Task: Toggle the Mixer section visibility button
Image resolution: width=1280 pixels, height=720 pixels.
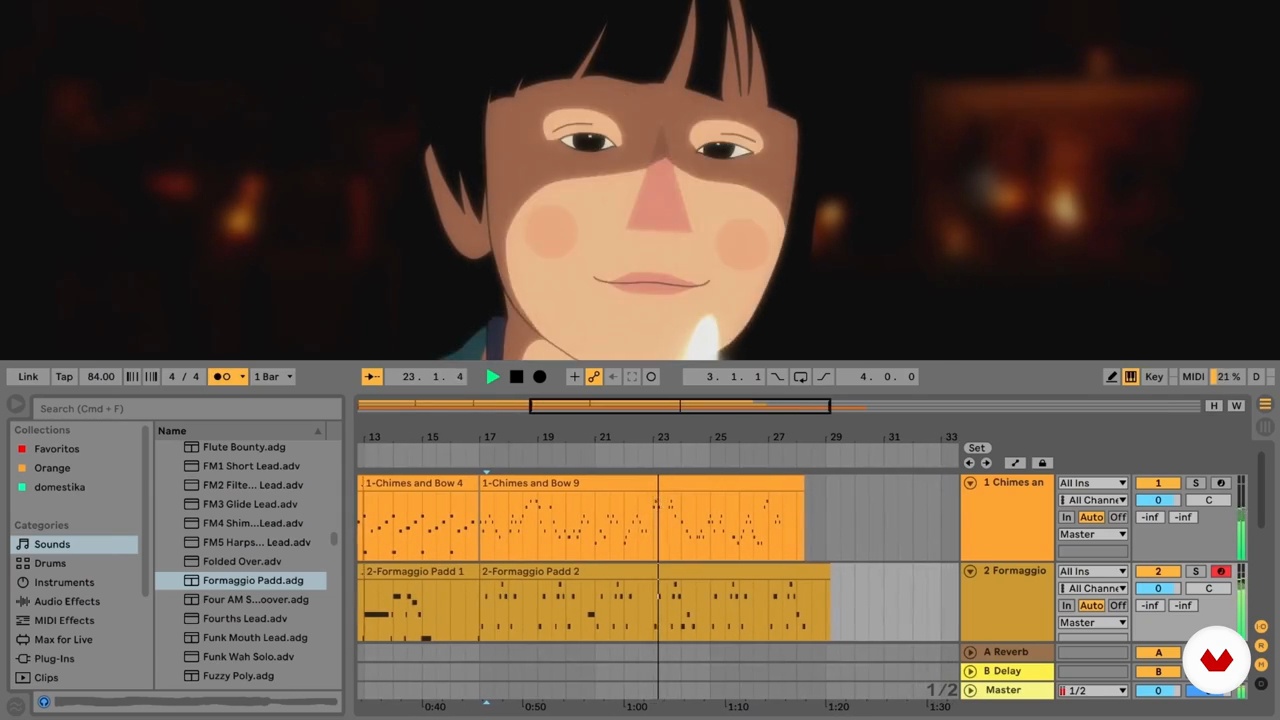Action: pyautogui.click(x=1261, y=665)
